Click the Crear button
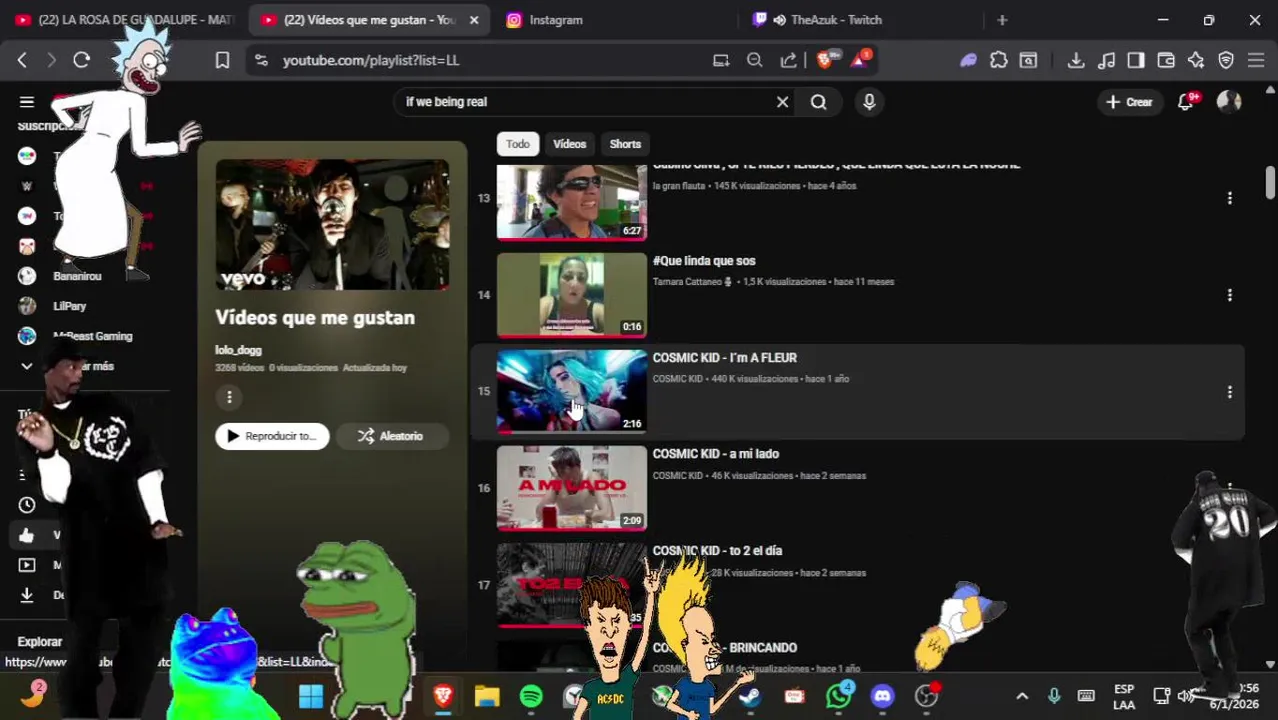The height and width of the screenshot is (720, 1278). click(x=1129, y=101)
